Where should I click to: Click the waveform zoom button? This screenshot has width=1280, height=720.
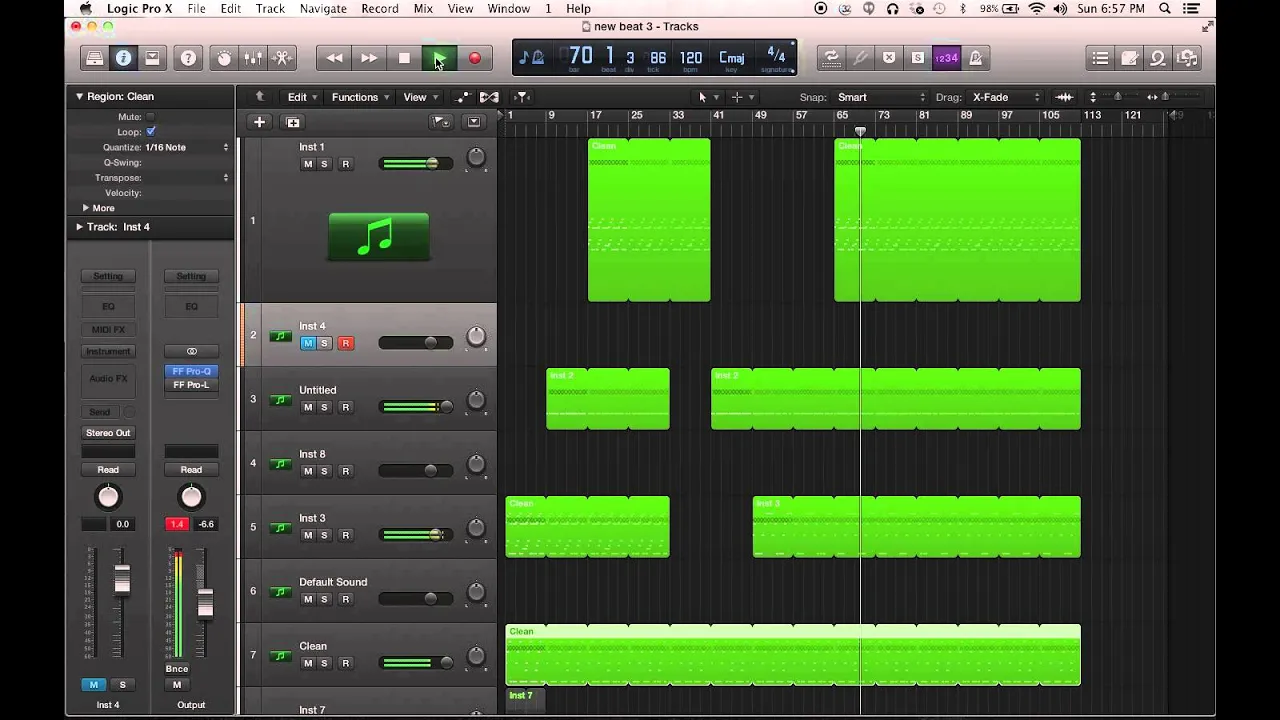(x=1064, y=97)
